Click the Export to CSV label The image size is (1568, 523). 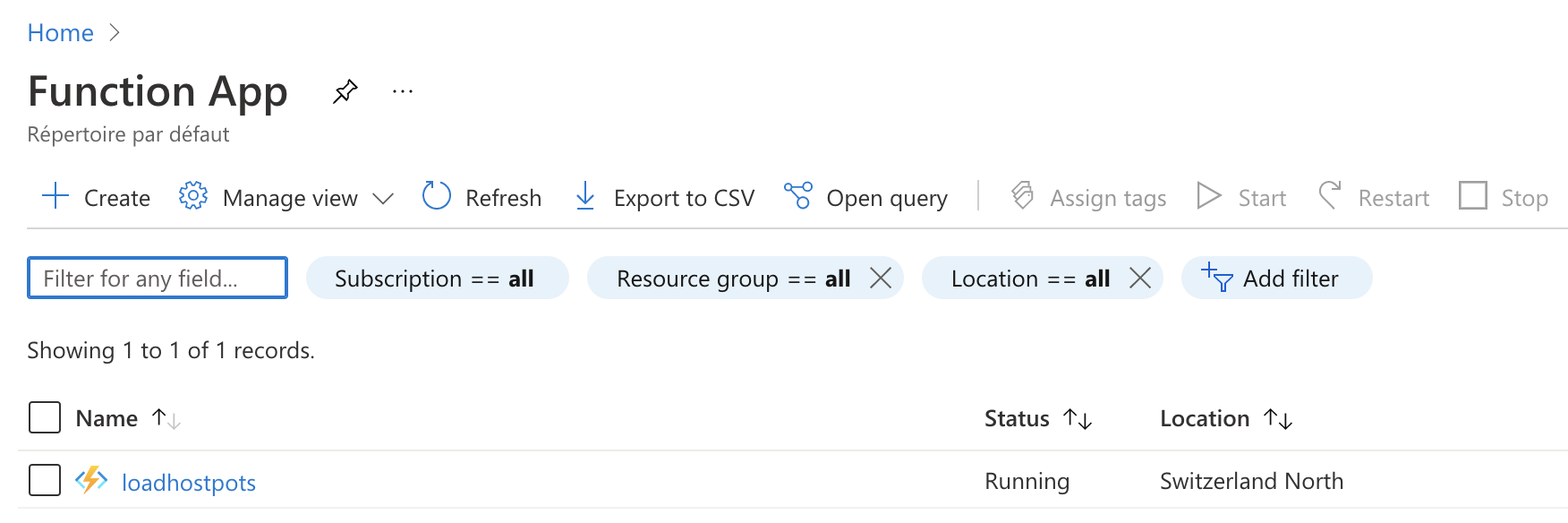(x=685, y=198)
